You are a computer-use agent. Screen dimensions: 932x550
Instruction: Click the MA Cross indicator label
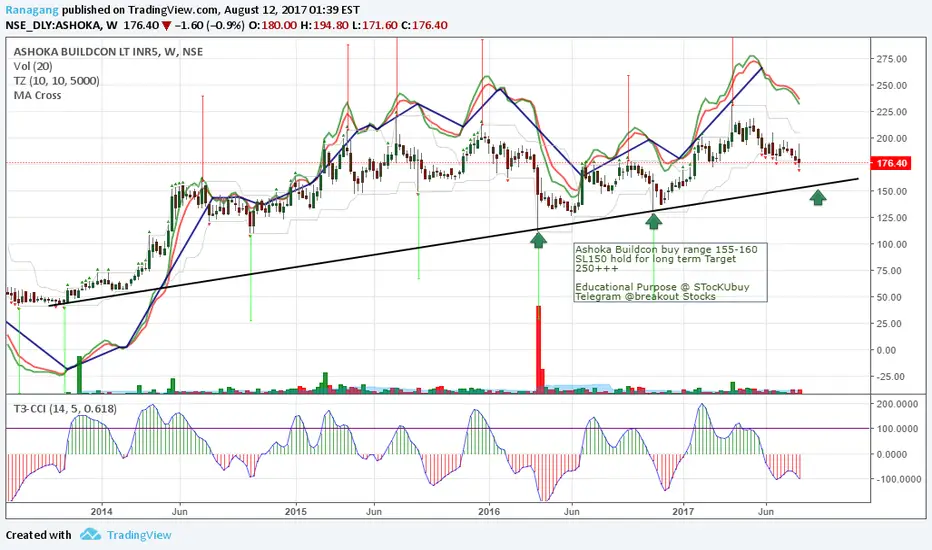(37, 95)
